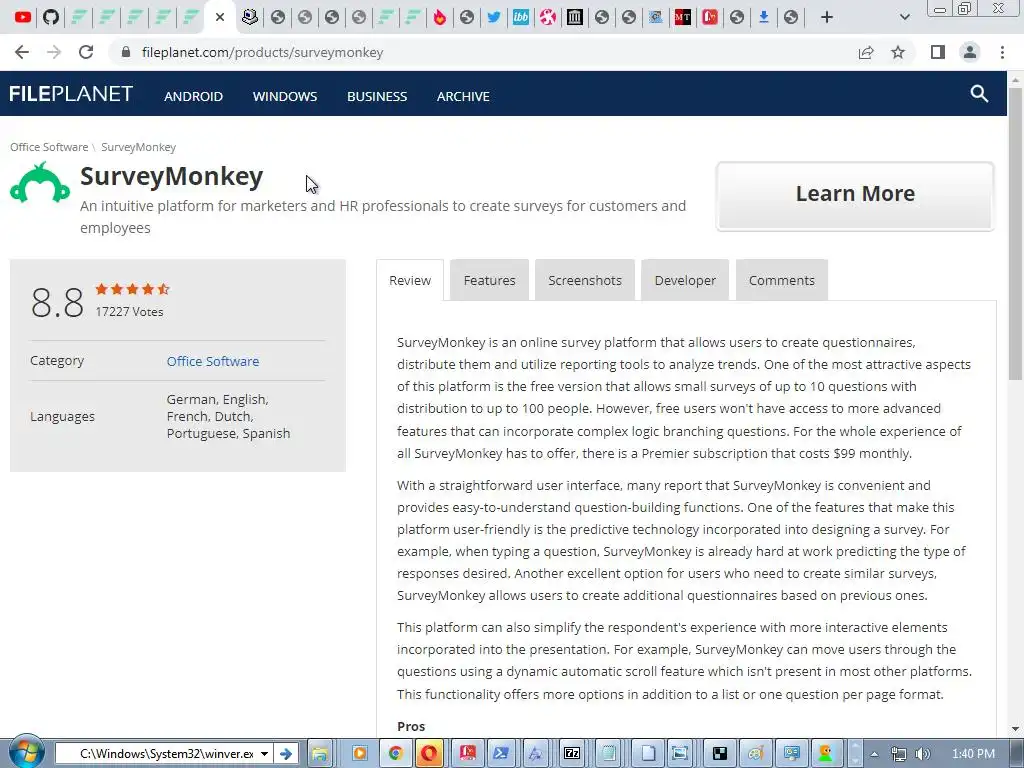The height and width of the screenshot is (768, 1024).
Task: Open the Chrome three-dot menu
Action: [1002, 52]
